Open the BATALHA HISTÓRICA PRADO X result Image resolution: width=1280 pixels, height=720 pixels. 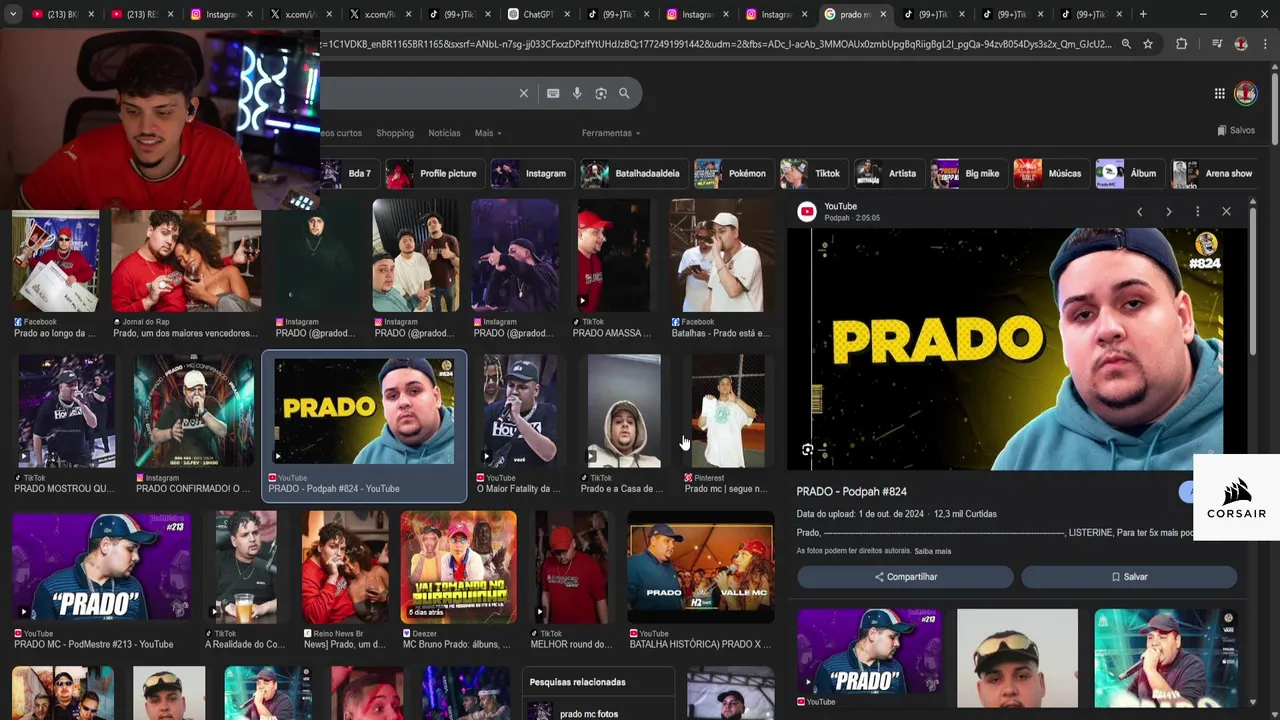(x=701, y=581)
